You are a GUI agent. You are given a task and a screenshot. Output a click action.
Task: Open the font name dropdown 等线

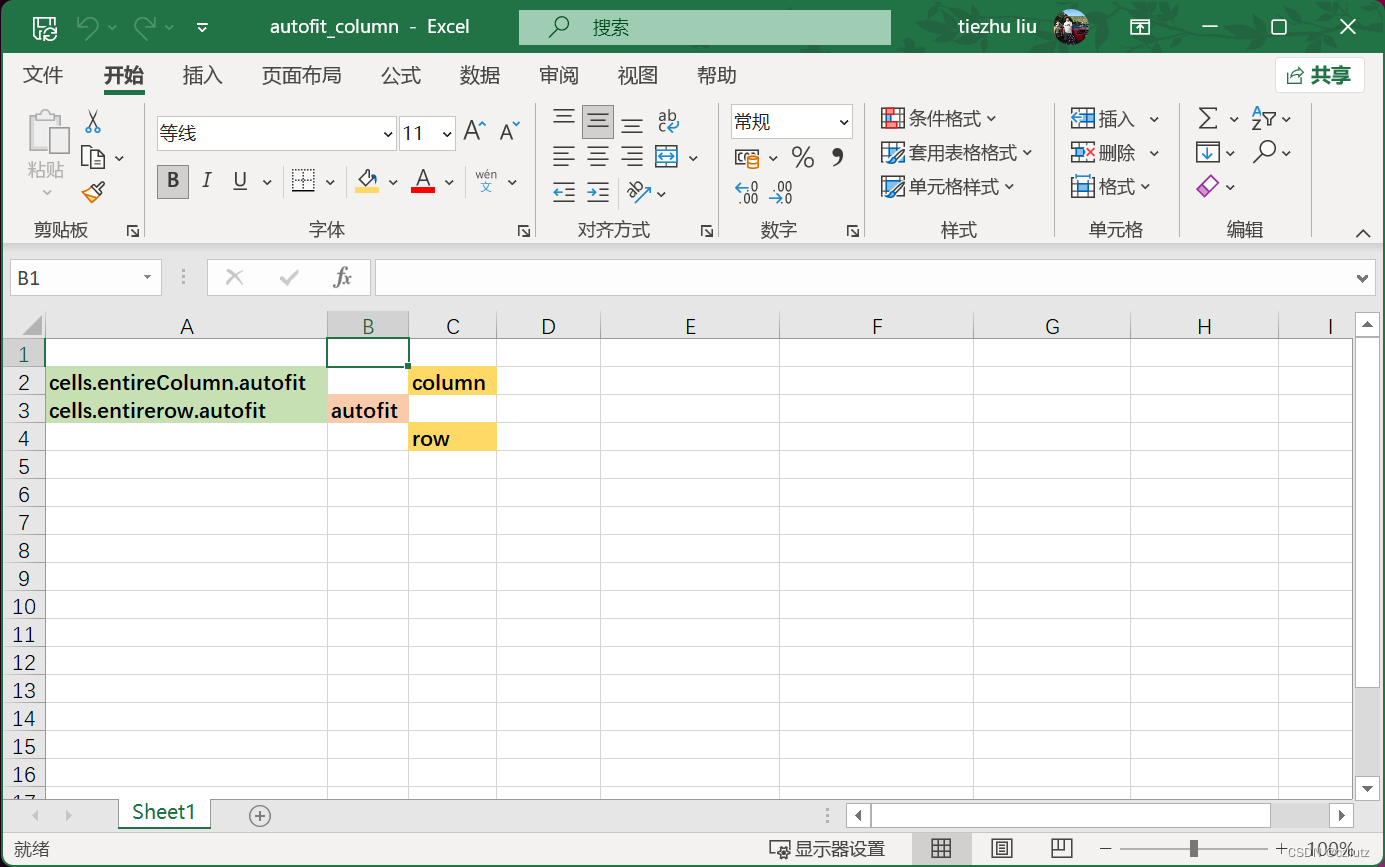pyautogui.click(x=388, y=134)
